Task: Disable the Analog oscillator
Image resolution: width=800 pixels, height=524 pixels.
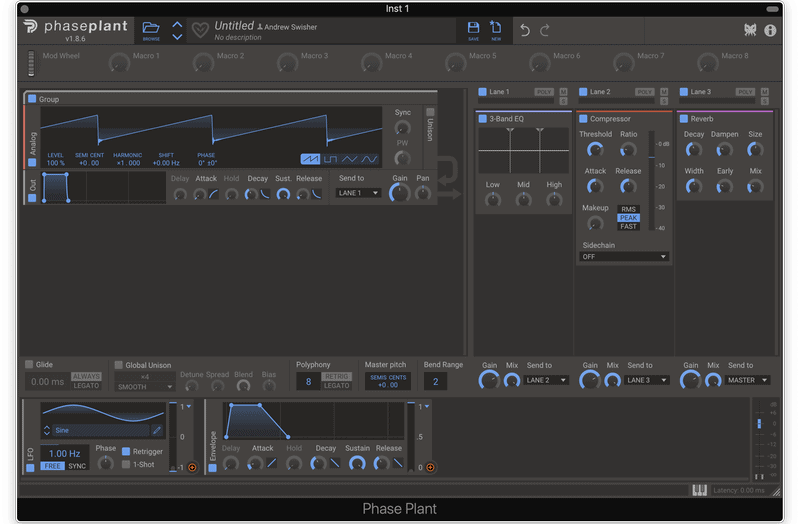Action: (32, 162)
